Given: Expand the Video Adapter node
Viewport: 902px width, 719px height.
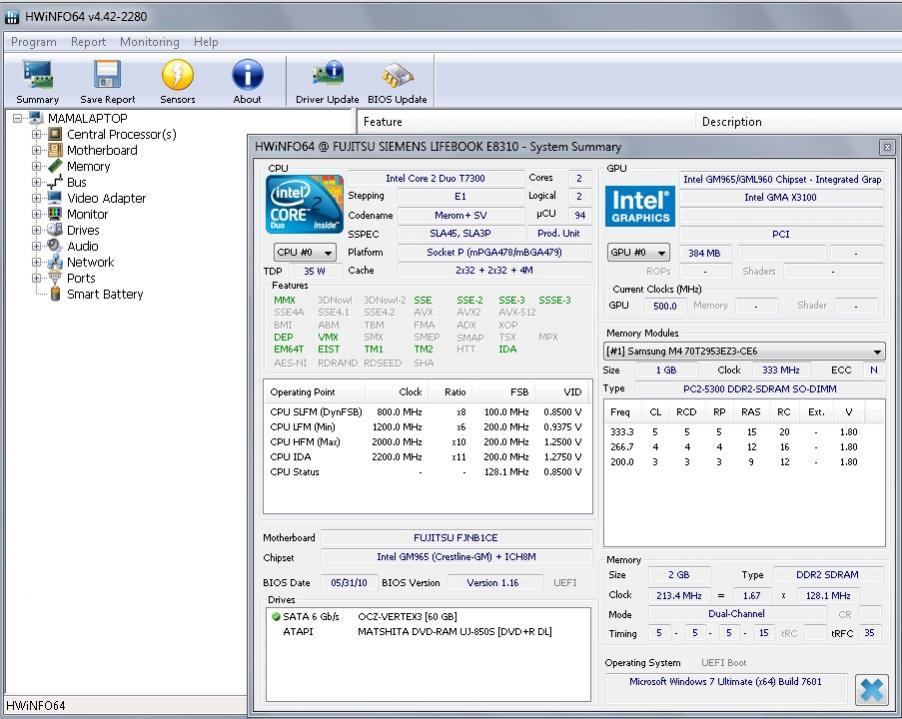Looking at the screenshot, I should (36, 198).
